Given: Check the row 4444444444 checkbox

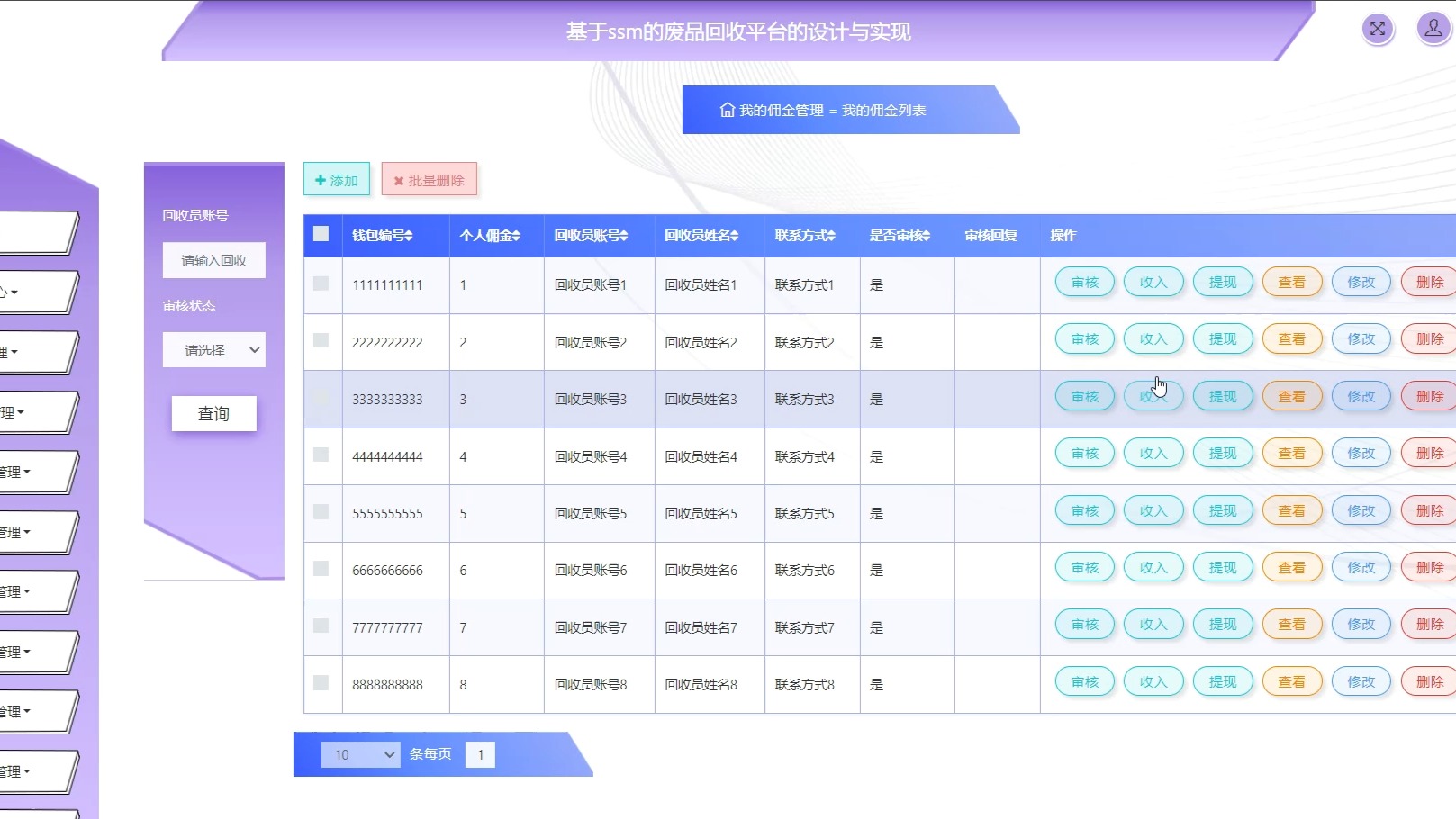Looking at the screenshot, I should tap(321, 454).
